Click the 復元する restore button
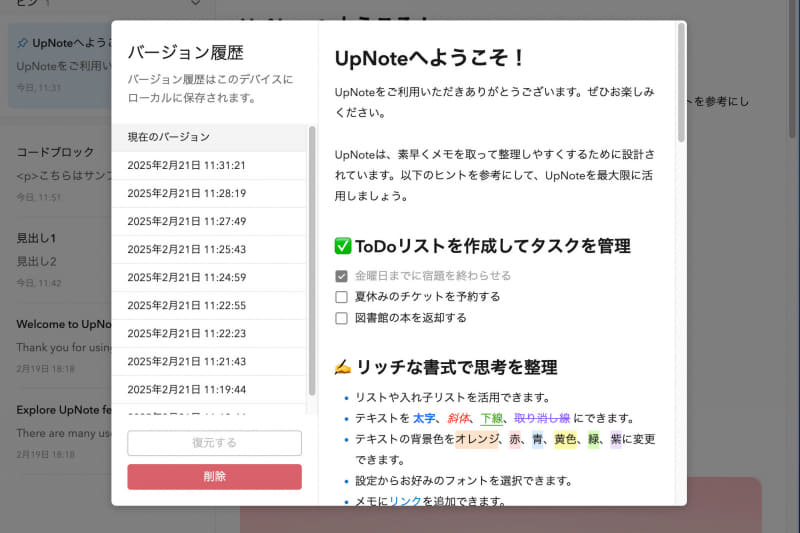The width and height of the screenshot is (800, 533). pyautogui.click(x=214, y=443)
